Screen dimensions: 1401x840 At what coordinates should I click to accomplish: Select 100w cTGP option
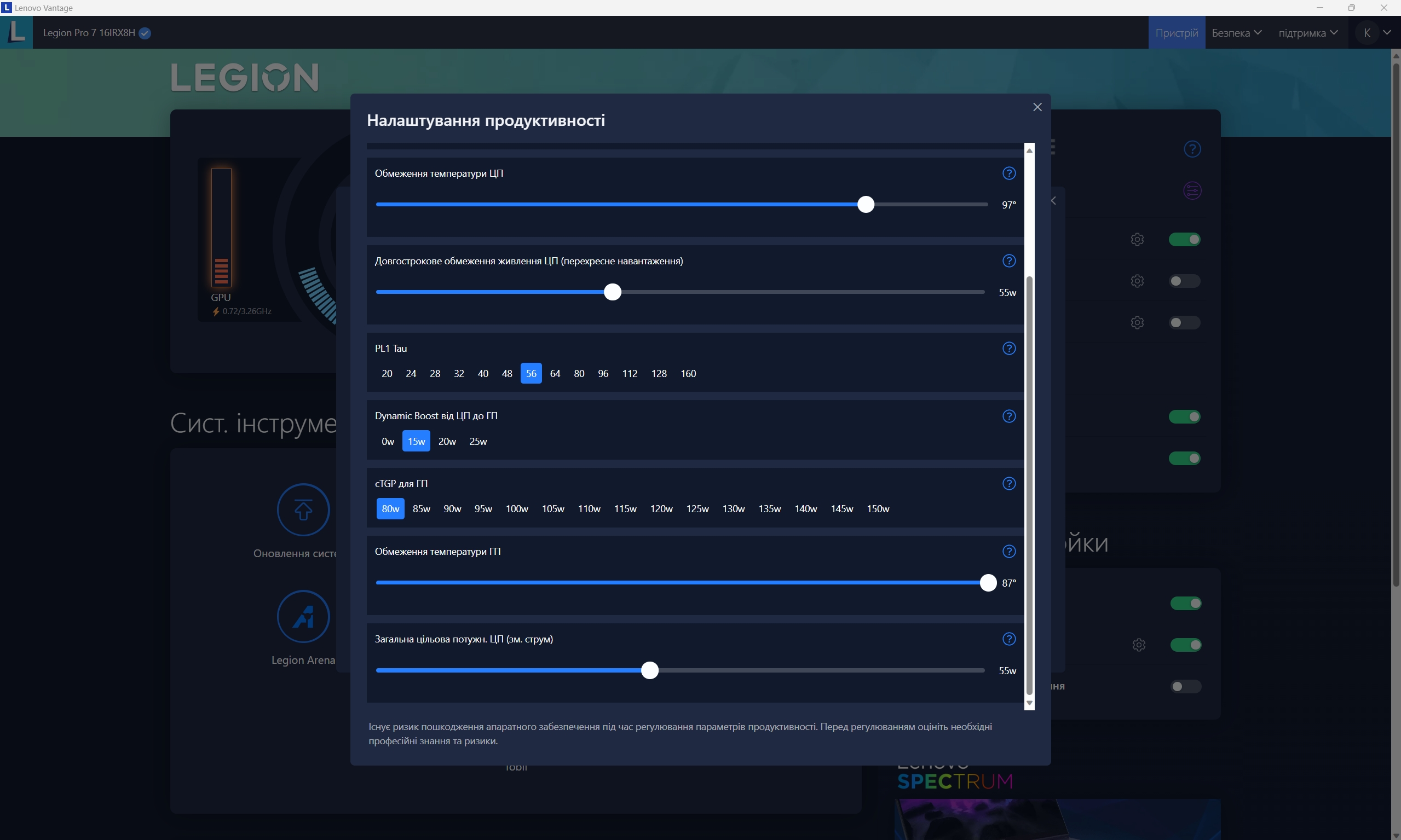tap(516, 509)
